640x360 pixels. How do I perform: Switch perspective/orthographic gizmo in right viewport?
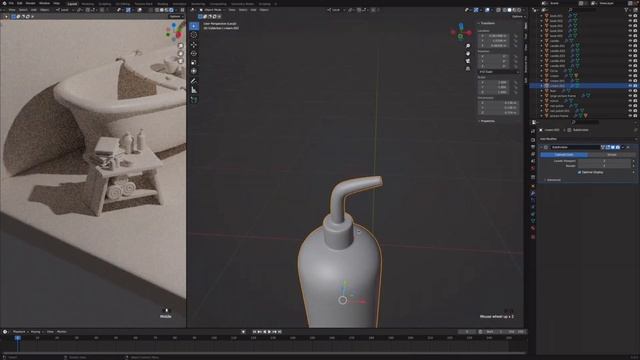click(x=468, y=68)
